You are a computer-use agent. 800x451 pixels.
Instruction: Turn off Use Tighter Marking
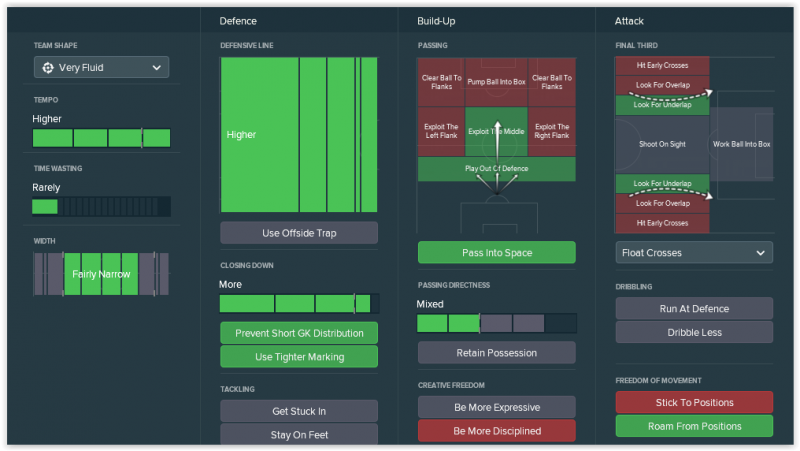pos(299,357)
